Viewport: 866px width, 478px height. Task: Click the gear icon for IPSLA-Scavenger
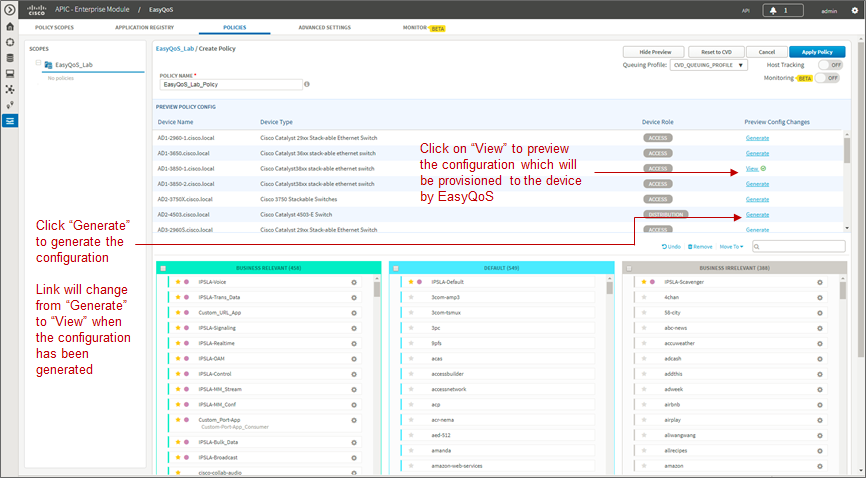tap(820, 282)
